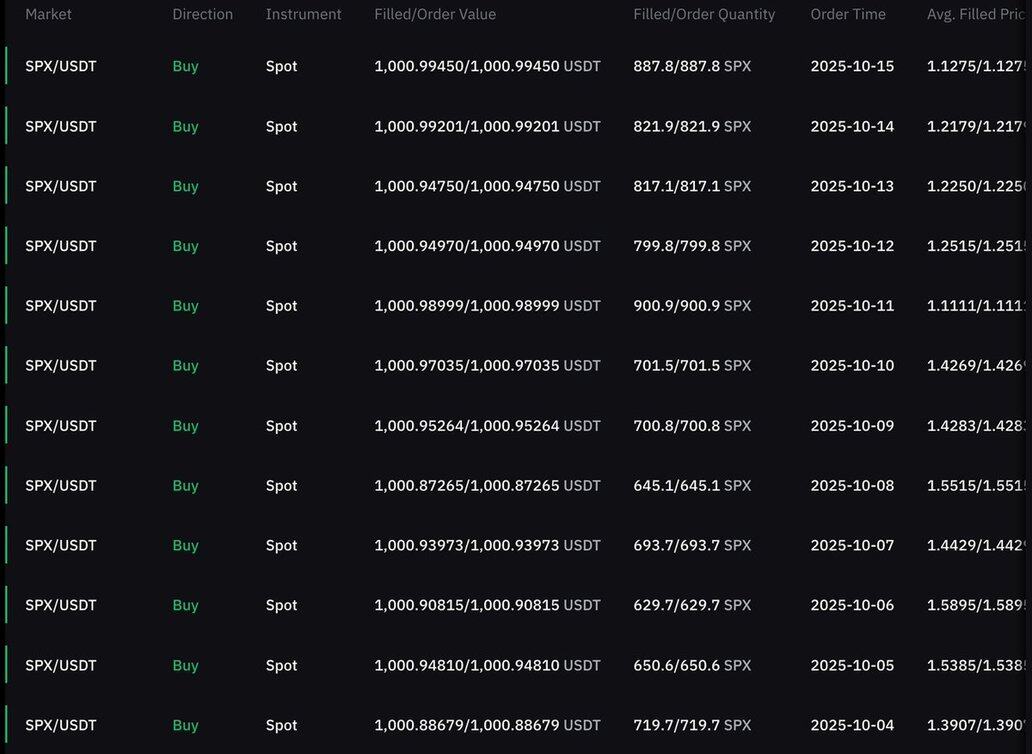The height and width of the screenshot is (754, 1032).
Task: Click the Avg. Filled Price column header
Action: click(x=978, y=14)
